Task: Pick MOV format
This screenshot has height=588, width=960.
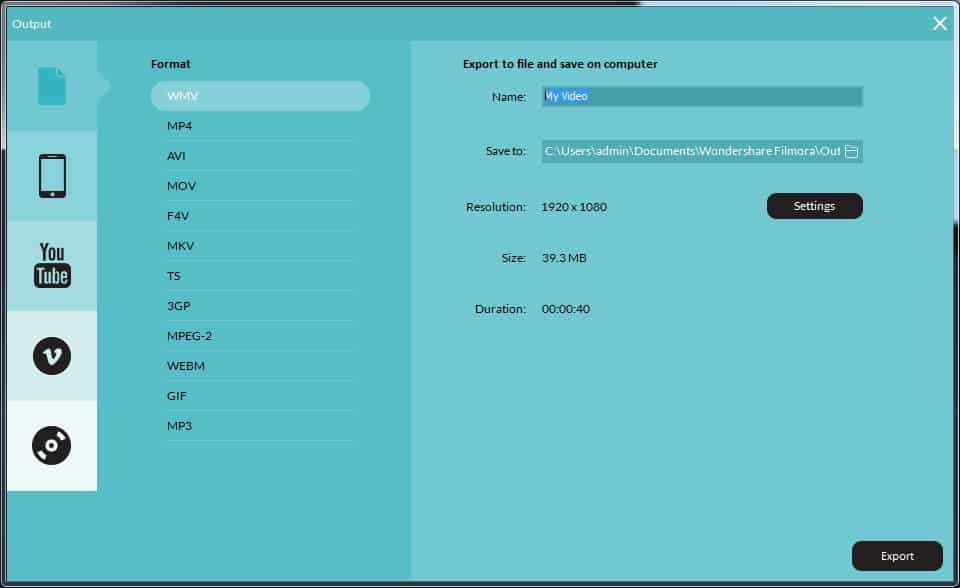Action: 260,186
